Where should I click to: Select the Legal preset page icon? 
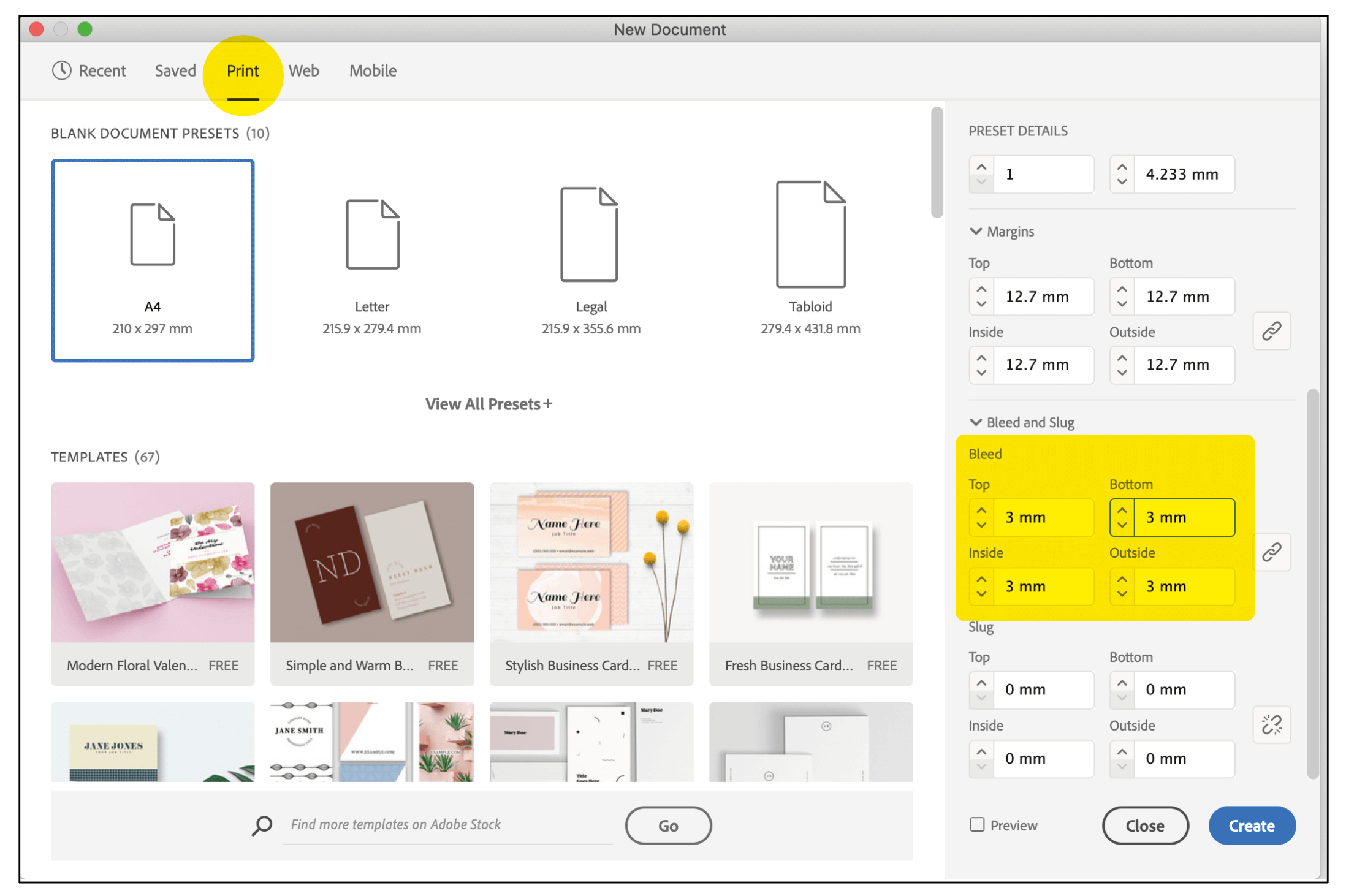pyautogui.click(x=588, y=234)
